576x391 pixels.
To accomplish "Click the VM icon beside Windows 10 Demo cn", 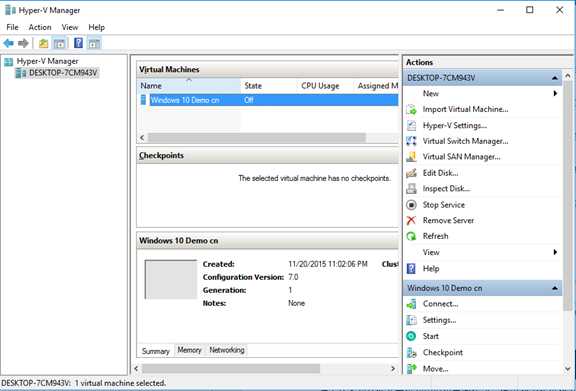I will (x=143, y=100).
